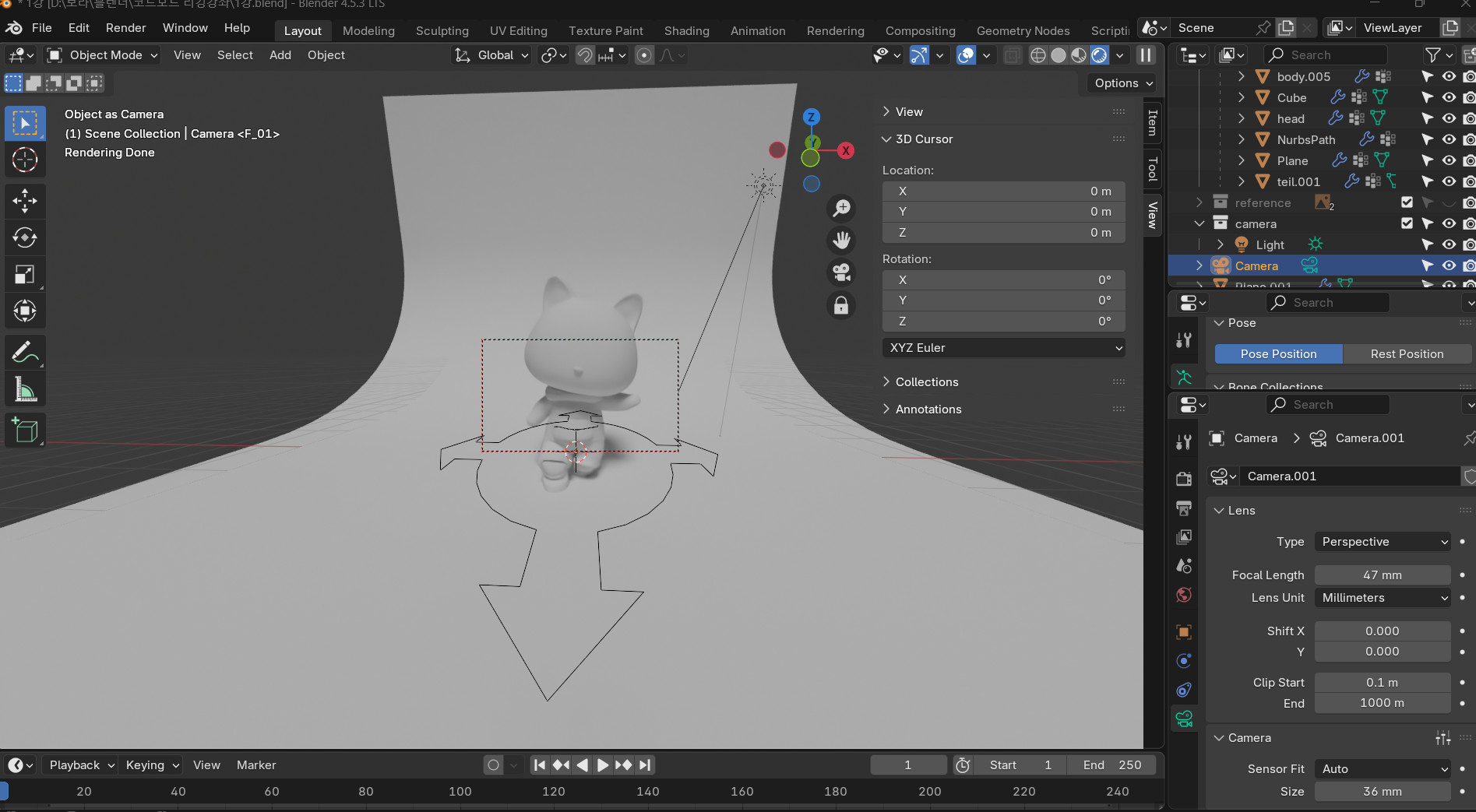Switch to rendered viewport shading
This screenshot has width=1476, height=812.
click(x=1099, y=55)
